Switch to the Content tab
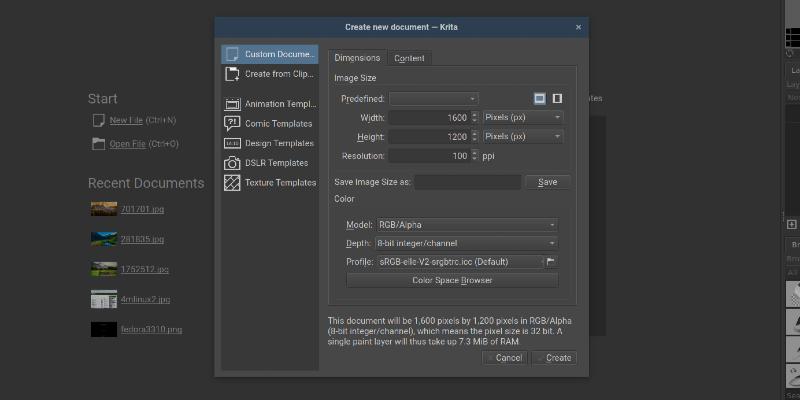 pyautogui.click(x=409, y=58)
